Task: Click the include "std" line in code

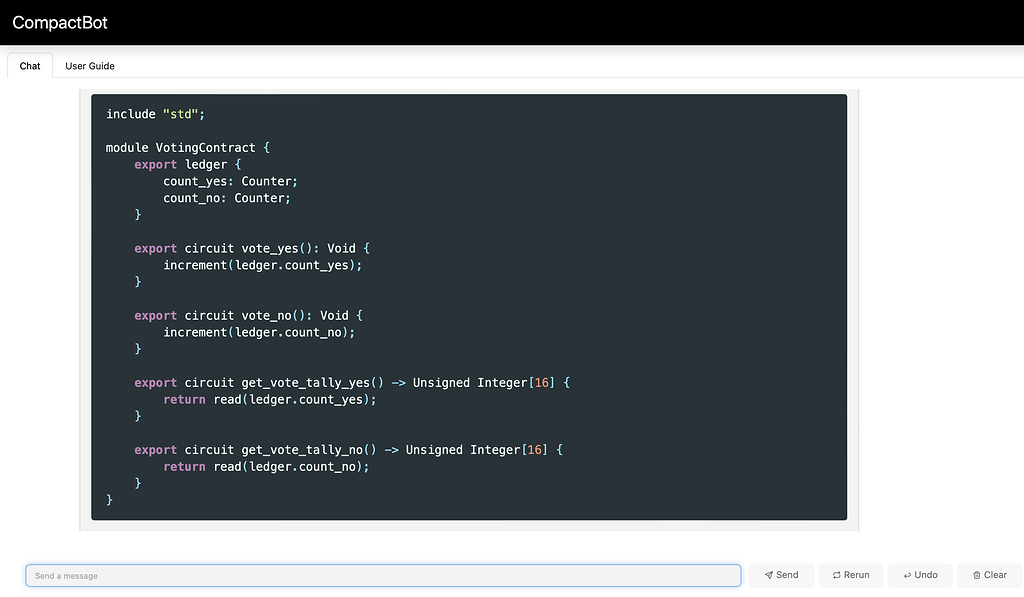Action: (x=155, y=113)
